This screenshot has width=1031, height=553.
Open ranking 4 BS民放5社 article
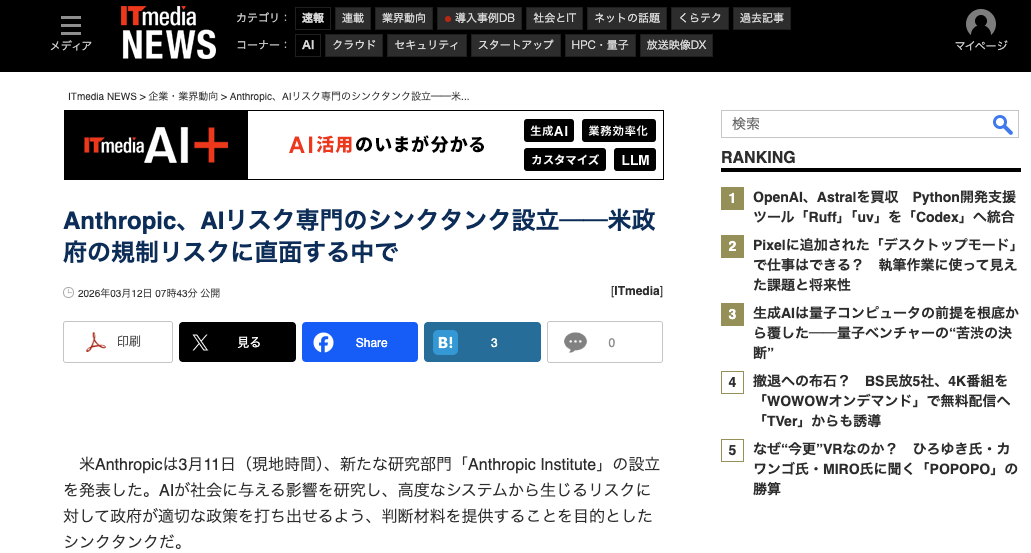coord(880,400)
